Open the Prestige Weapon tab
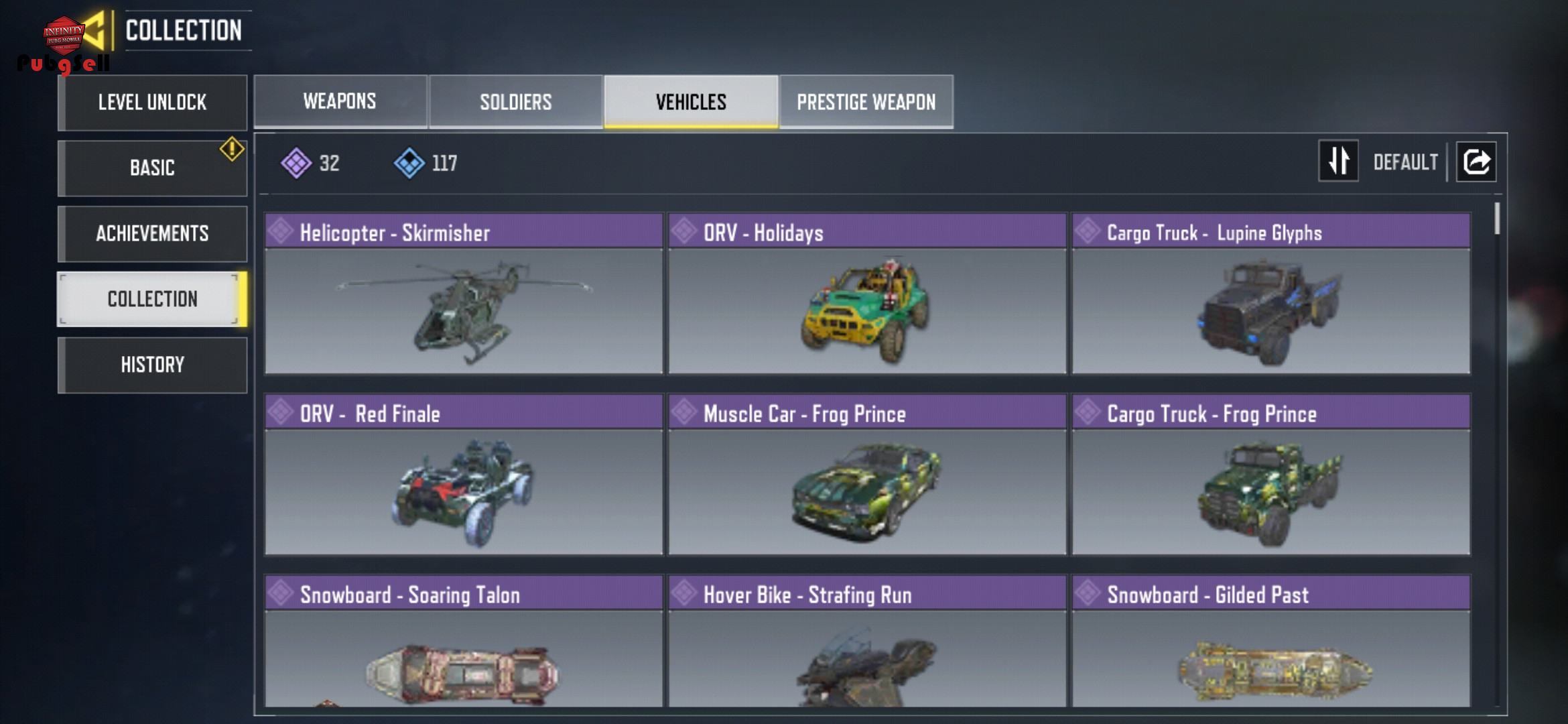1568x724 pixels. (866, 101)
